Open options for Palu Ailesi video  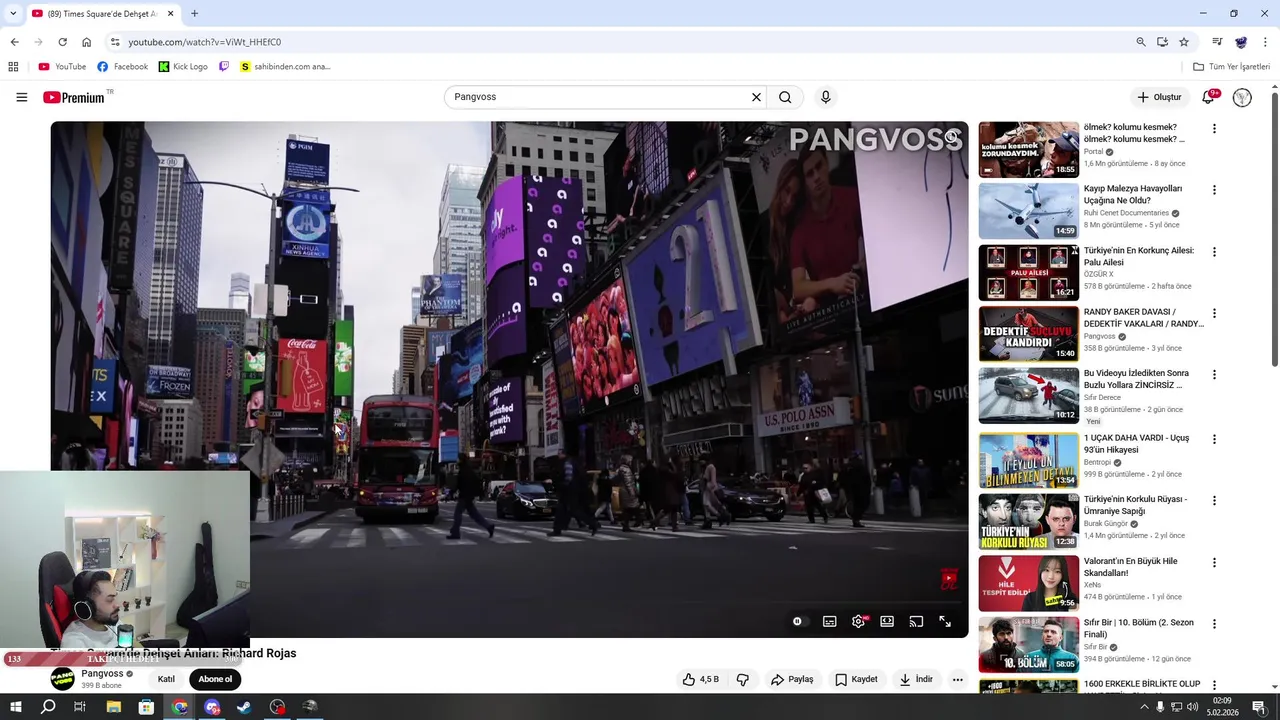(x=1214, y=252)
